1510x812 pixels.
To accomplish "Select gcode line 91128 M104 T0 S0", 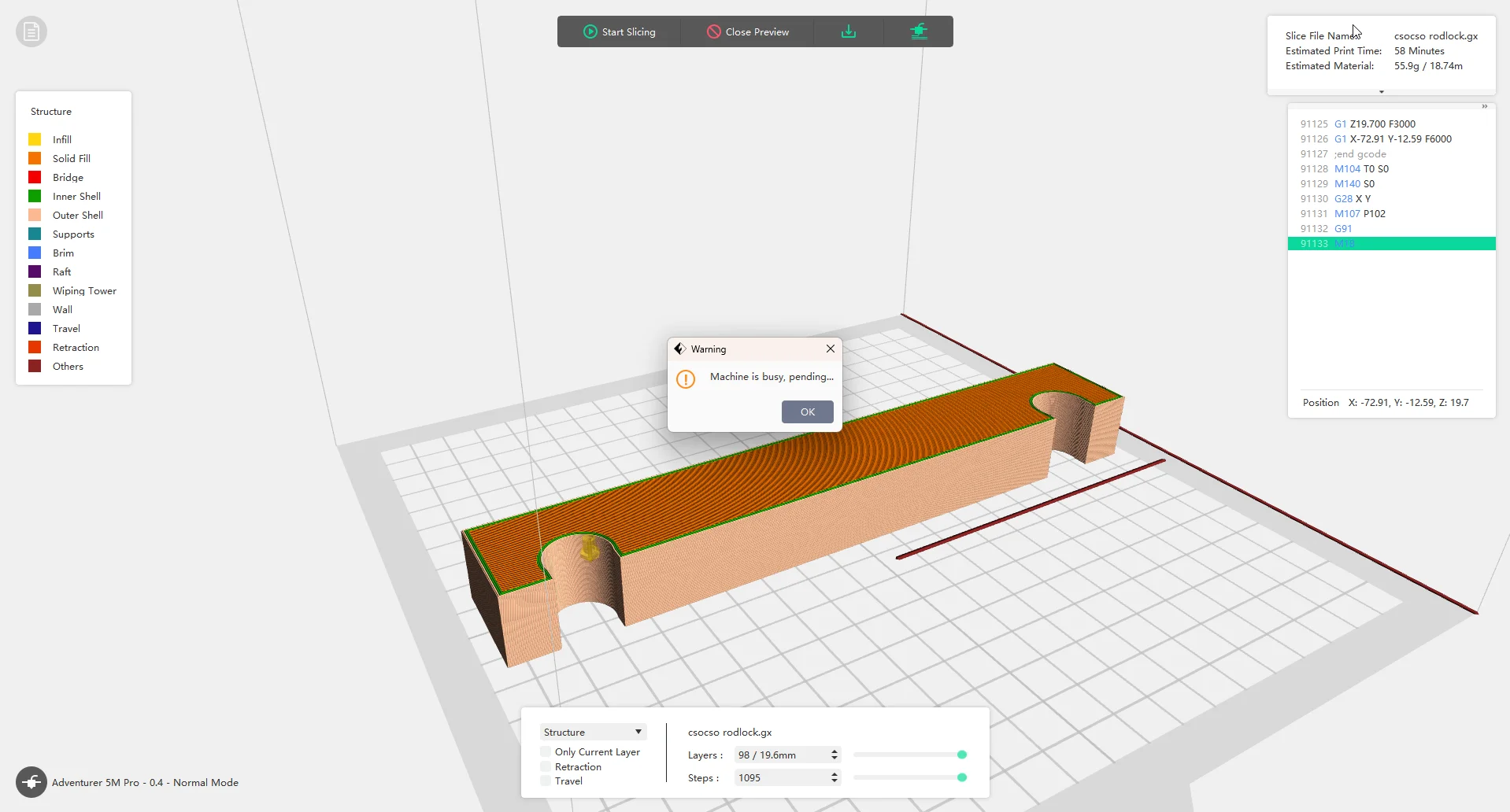I will pyautogui.click(x=1391, y=168).
